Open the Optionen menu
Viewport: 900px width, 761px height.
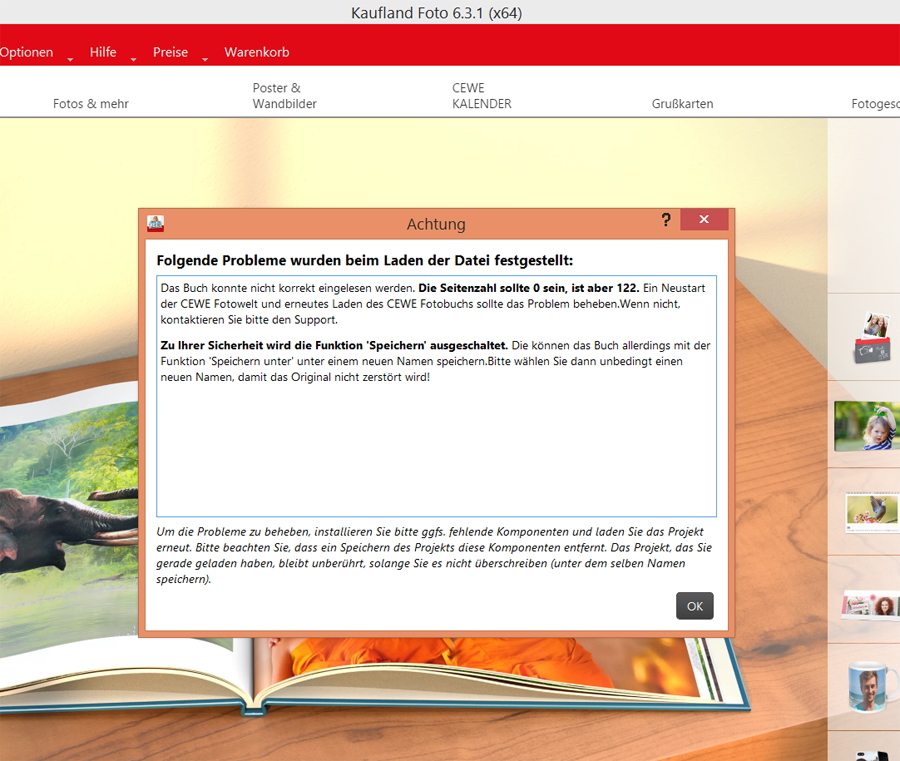(x=26, y=52)
